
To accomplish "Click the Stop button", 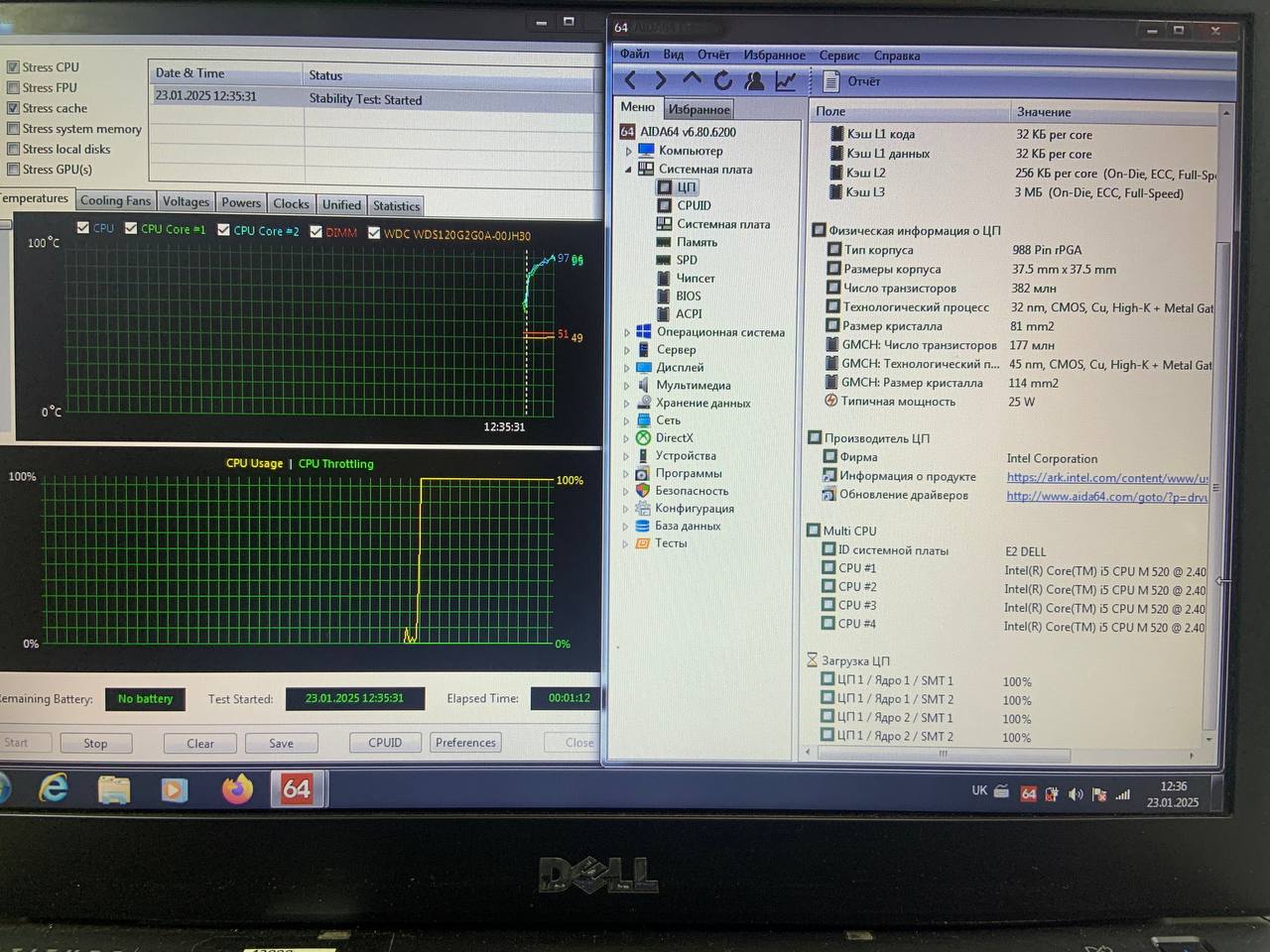I will (95, 743).
